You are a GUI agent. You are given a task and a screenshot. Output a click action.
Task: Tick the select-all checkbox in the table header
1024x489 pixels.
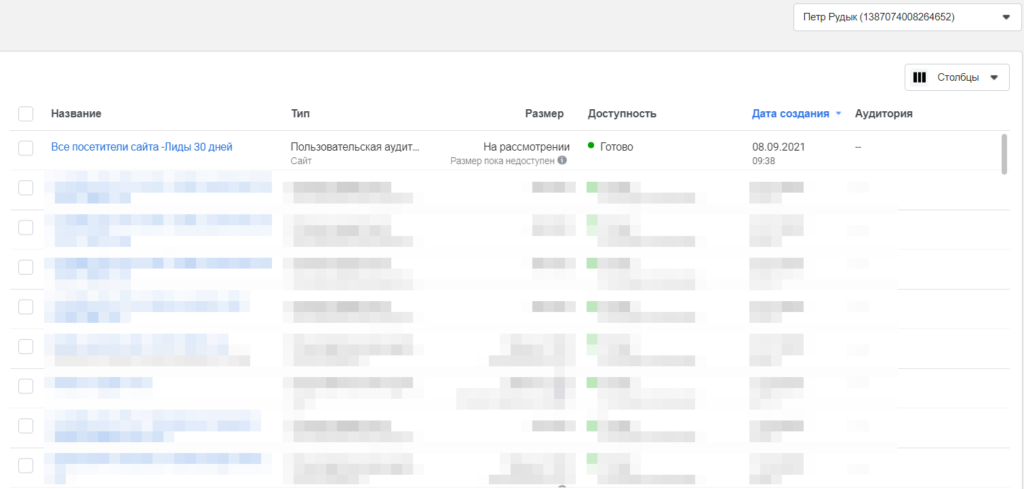pyautogui.click(x=26, y=114)
